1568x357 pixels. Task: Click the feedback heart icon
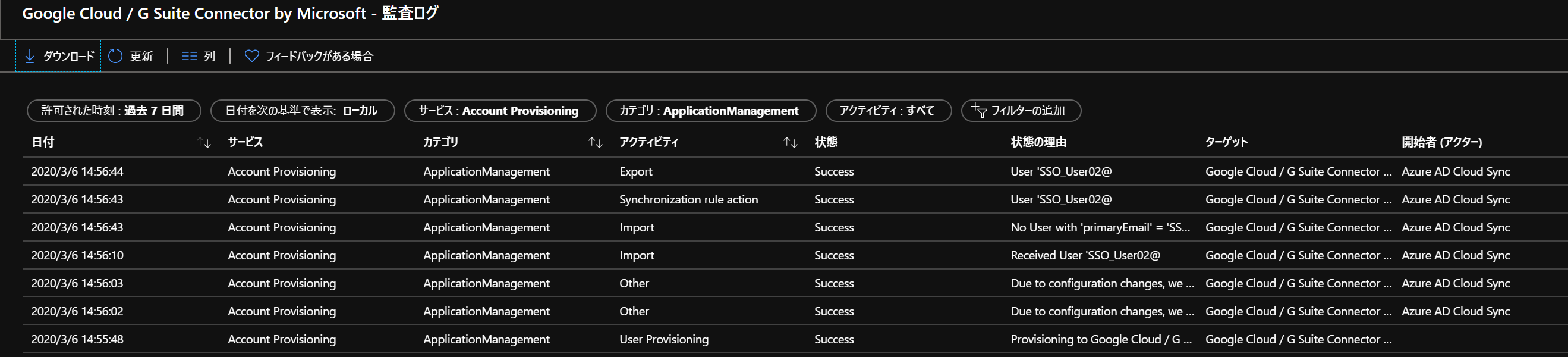point(251,56)
